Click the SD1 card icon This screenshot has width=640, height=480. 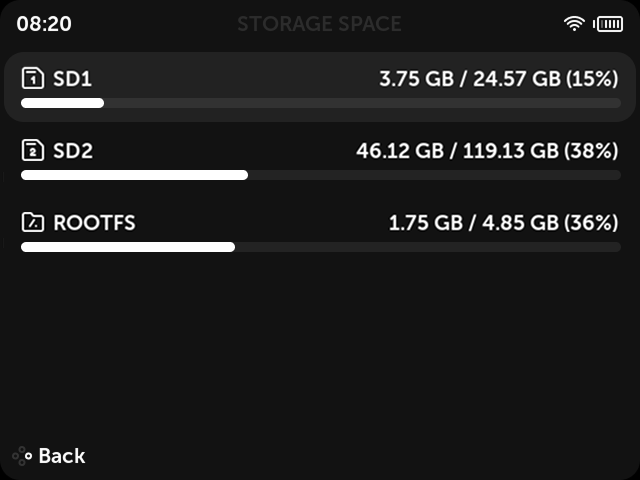coord(33,78)
